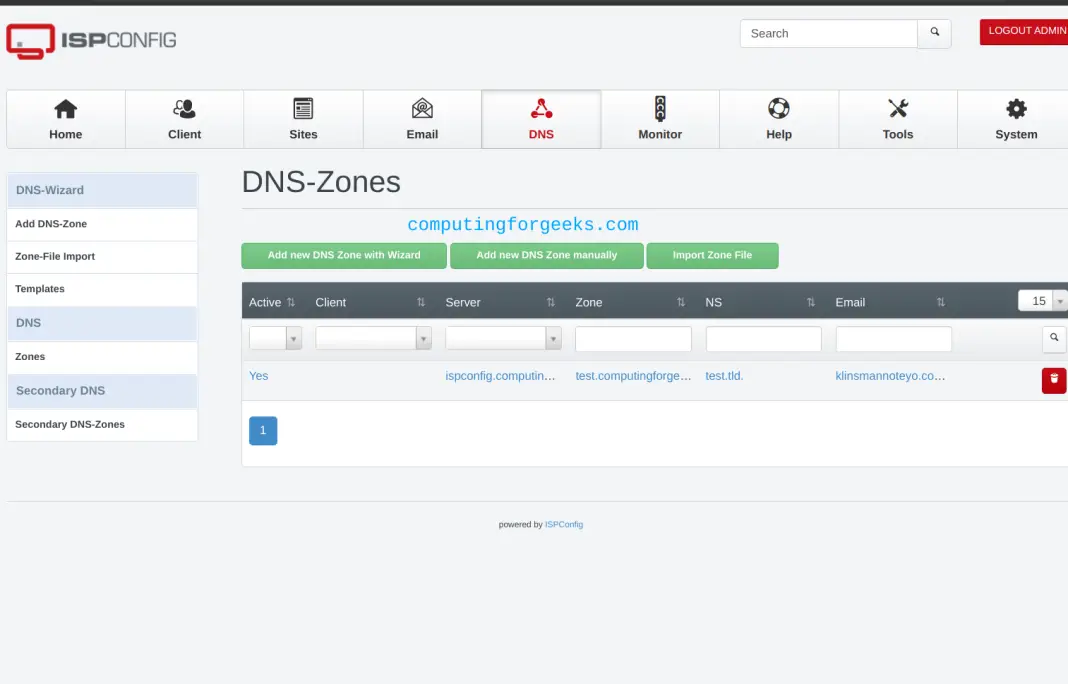The image size is (1068, 684).
Task: Click the Zone filter text field
Action: 633,339
